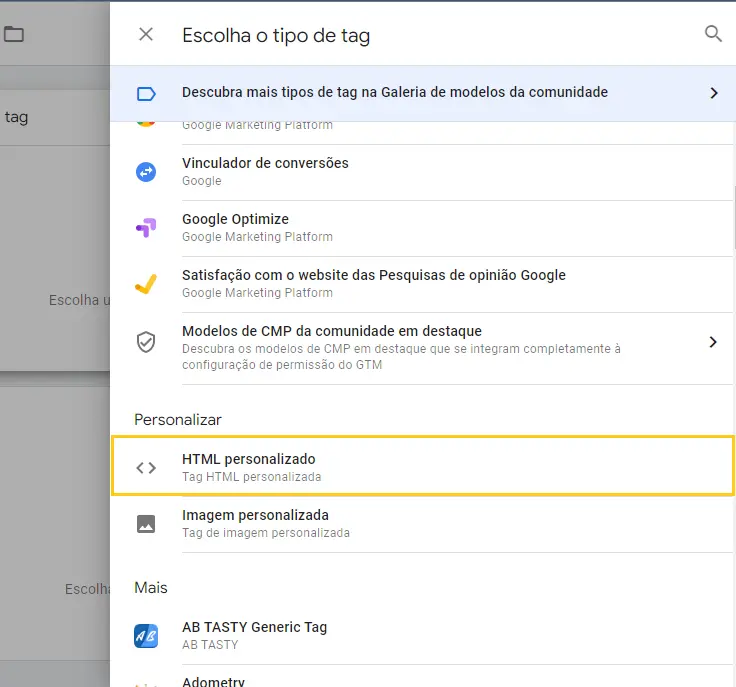The image size is (736, 687).
Task: Choose 'Imagem personalizada' tag type
Action: pos(422,524)
